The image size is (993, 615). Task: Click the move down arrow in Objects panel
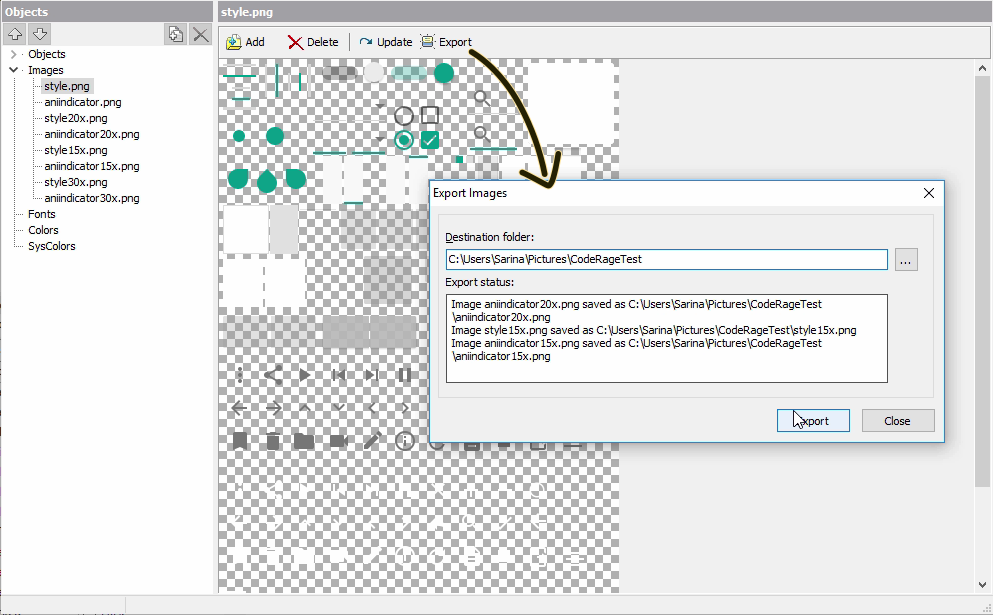(39, 34)
